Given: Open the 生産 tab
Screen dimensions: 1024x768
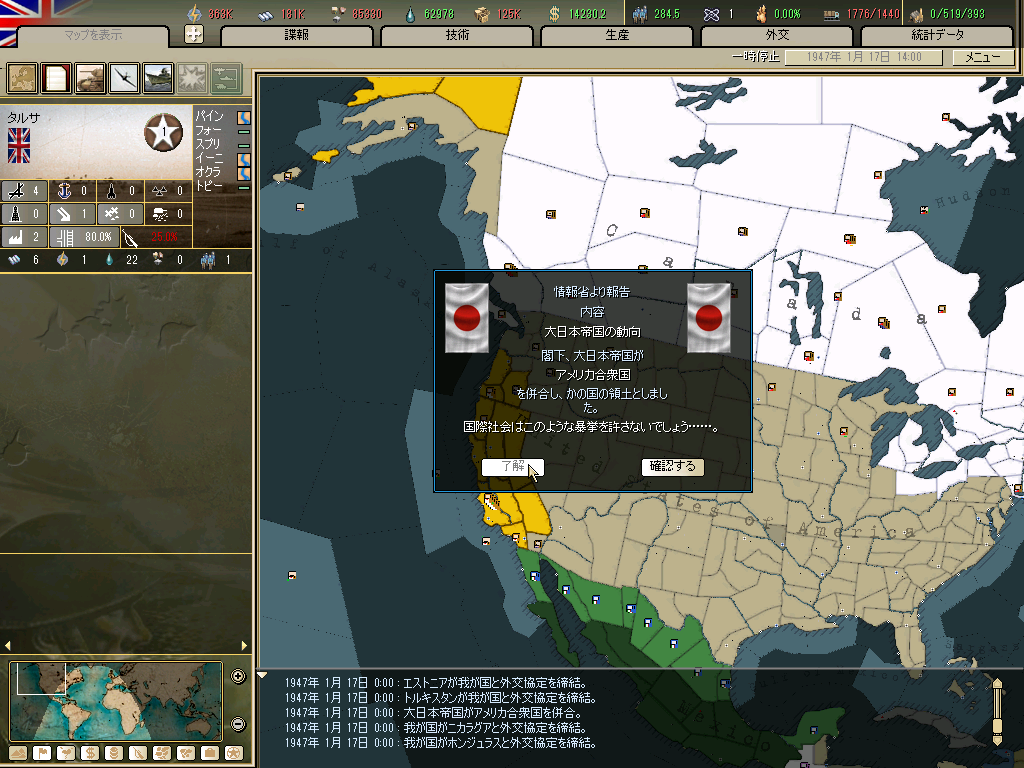Looking at the screenshot, I should (x=617, y=36).
